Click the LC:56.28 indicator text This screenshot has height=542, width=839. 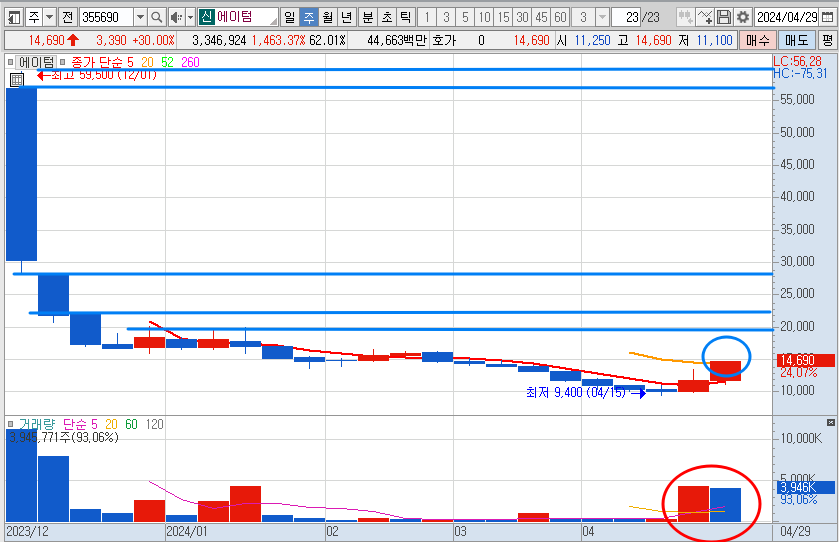(x=797, y=61)
